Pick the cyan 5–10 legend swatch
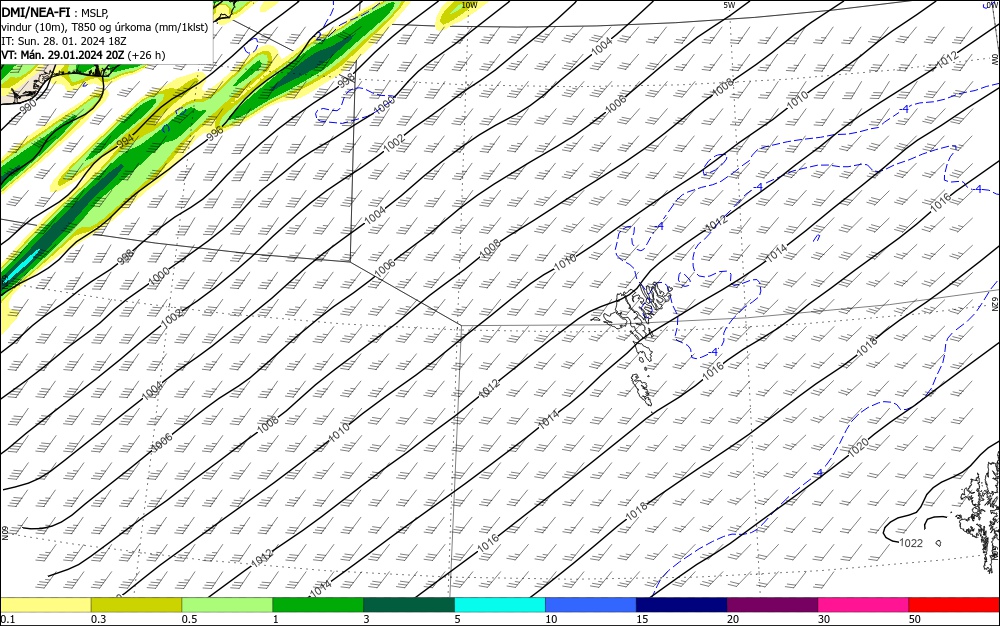Image resolution: width=1000 pixels, height=626 pixels. click(x=500, y=605)
